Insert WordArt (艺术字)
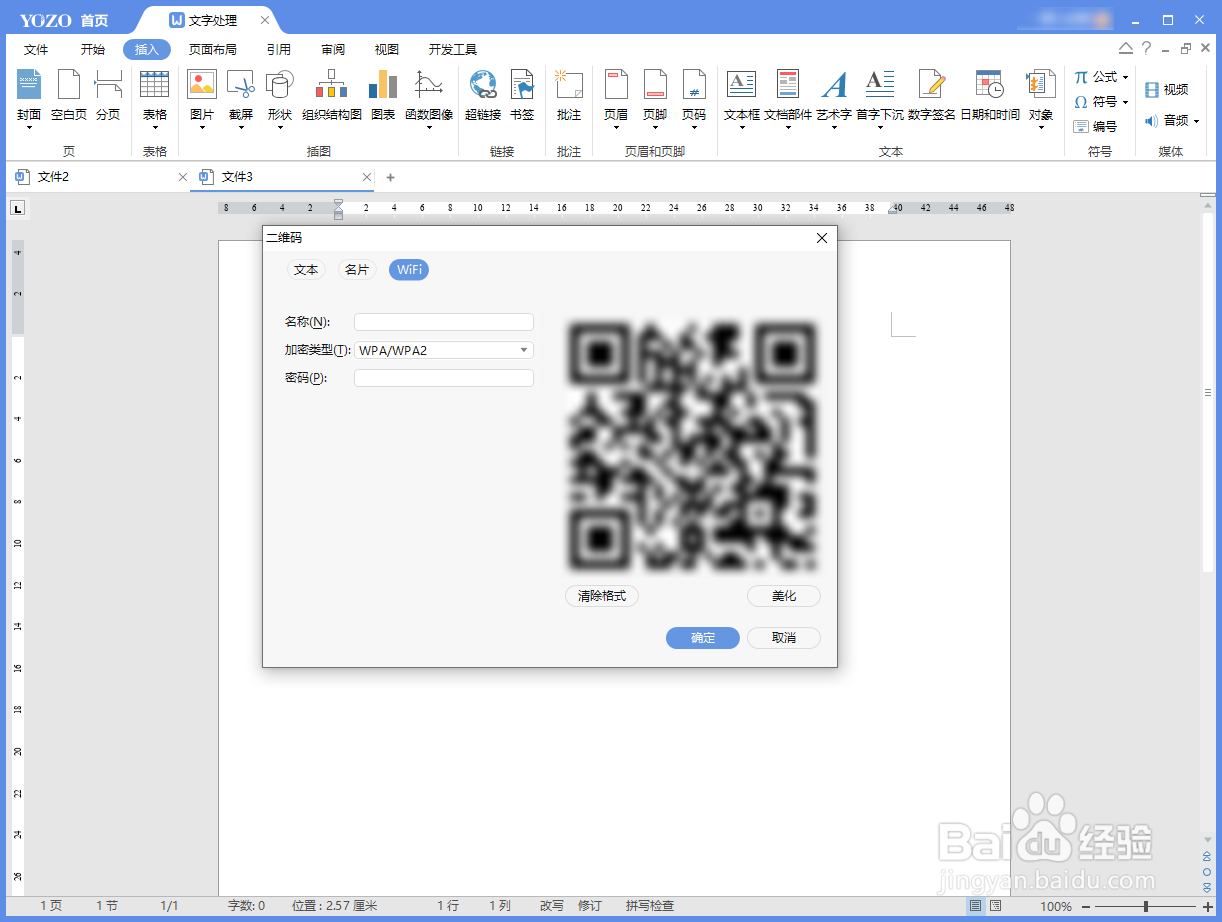Screen dimensions: 1222x922 tap(834, 98)
